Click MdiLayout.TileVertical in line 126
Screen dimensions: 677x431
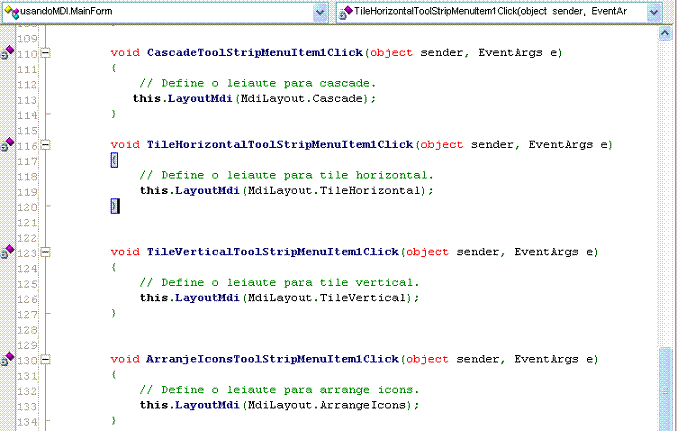(x=327, y=298)
